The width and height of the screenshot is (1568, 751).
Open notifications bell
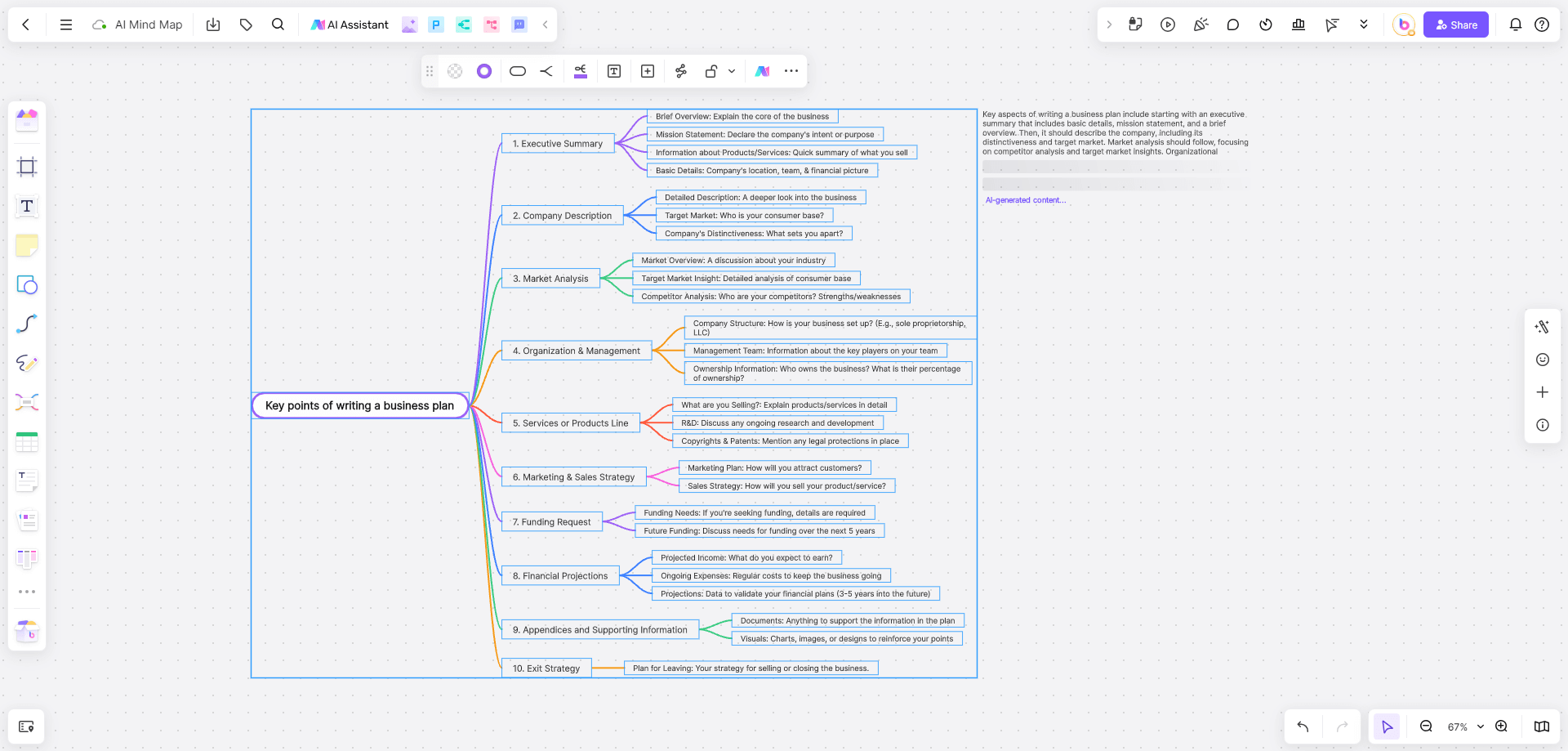click(1516, 25)
